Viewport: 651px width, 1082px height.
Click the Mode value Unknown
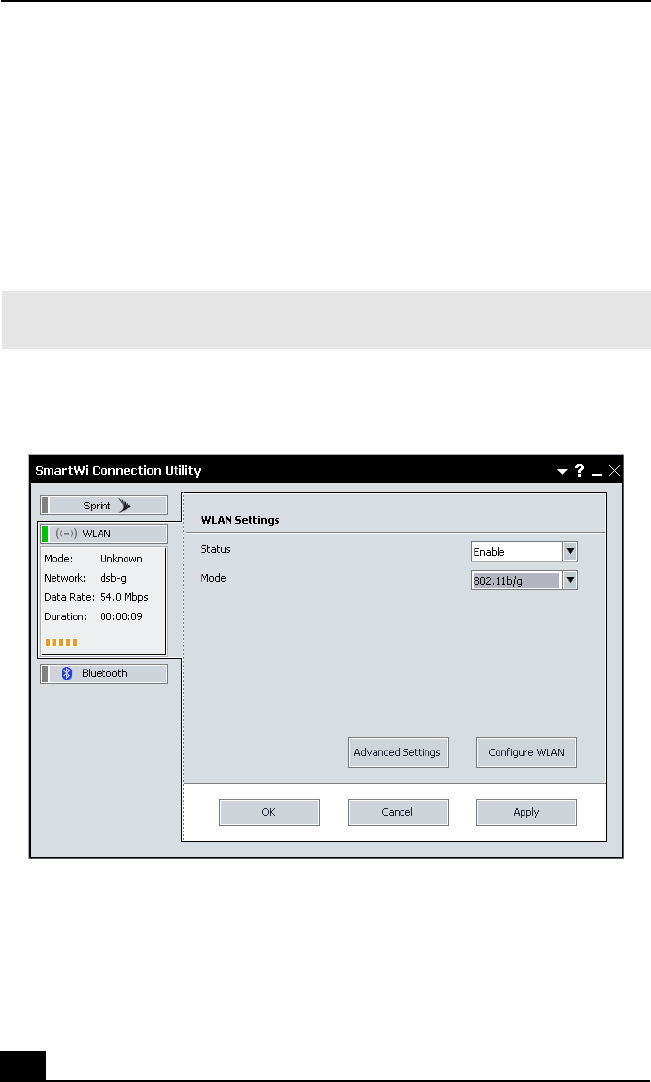click(x=122, y=558)
